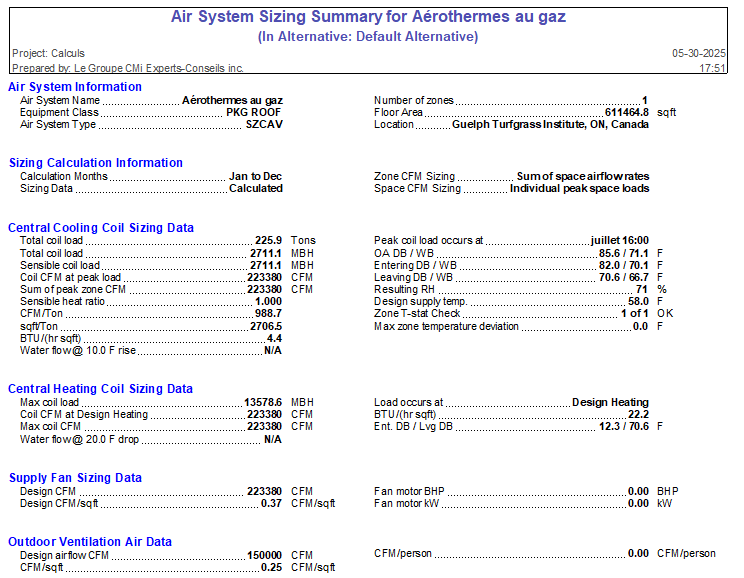The height and width of the screenshot is (578, 744).
Task: Click the Sum of space airflow rates text
Action: (582, 176)
